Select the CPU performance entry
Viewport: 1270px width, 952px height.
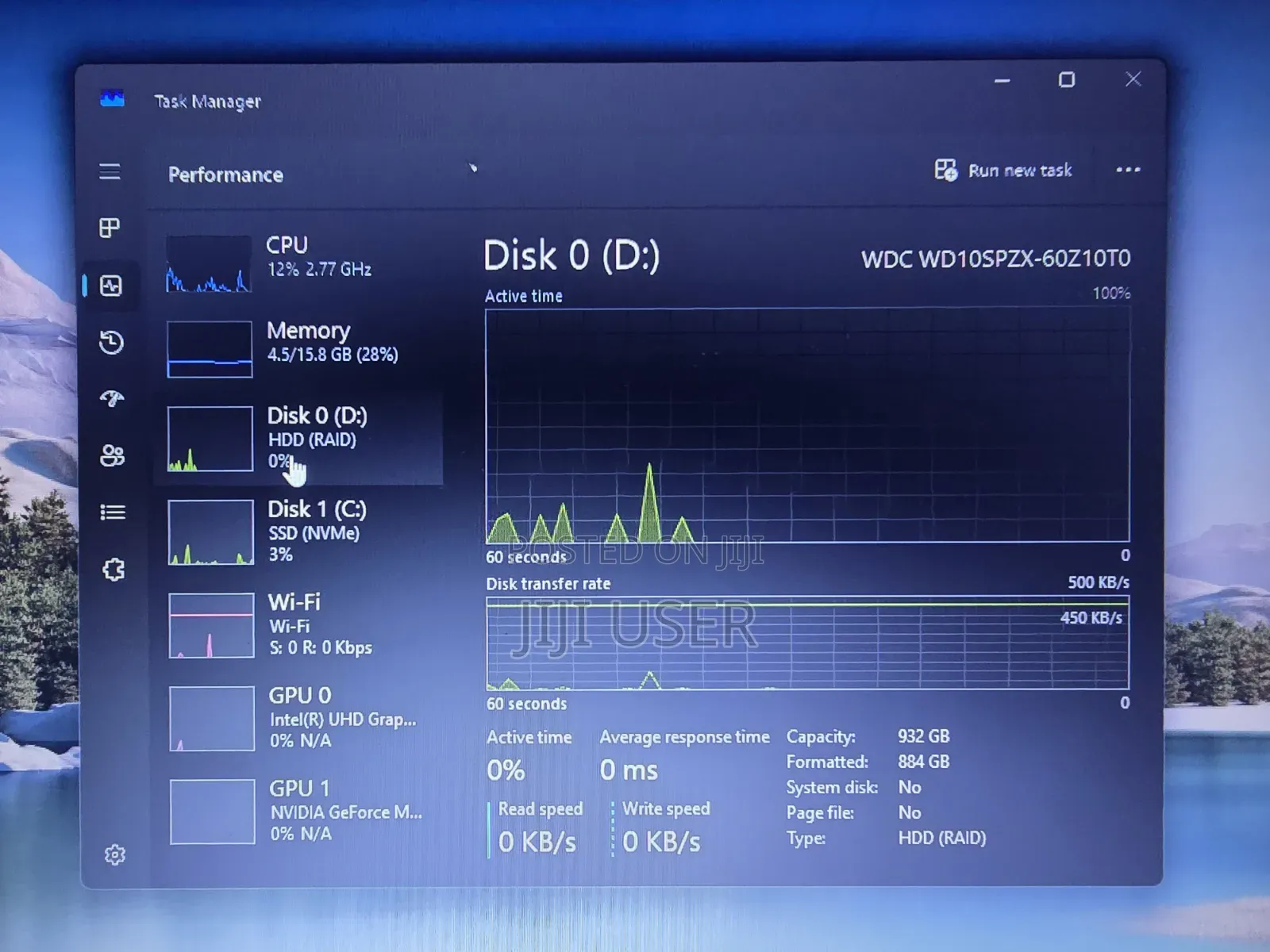(299, 264)
